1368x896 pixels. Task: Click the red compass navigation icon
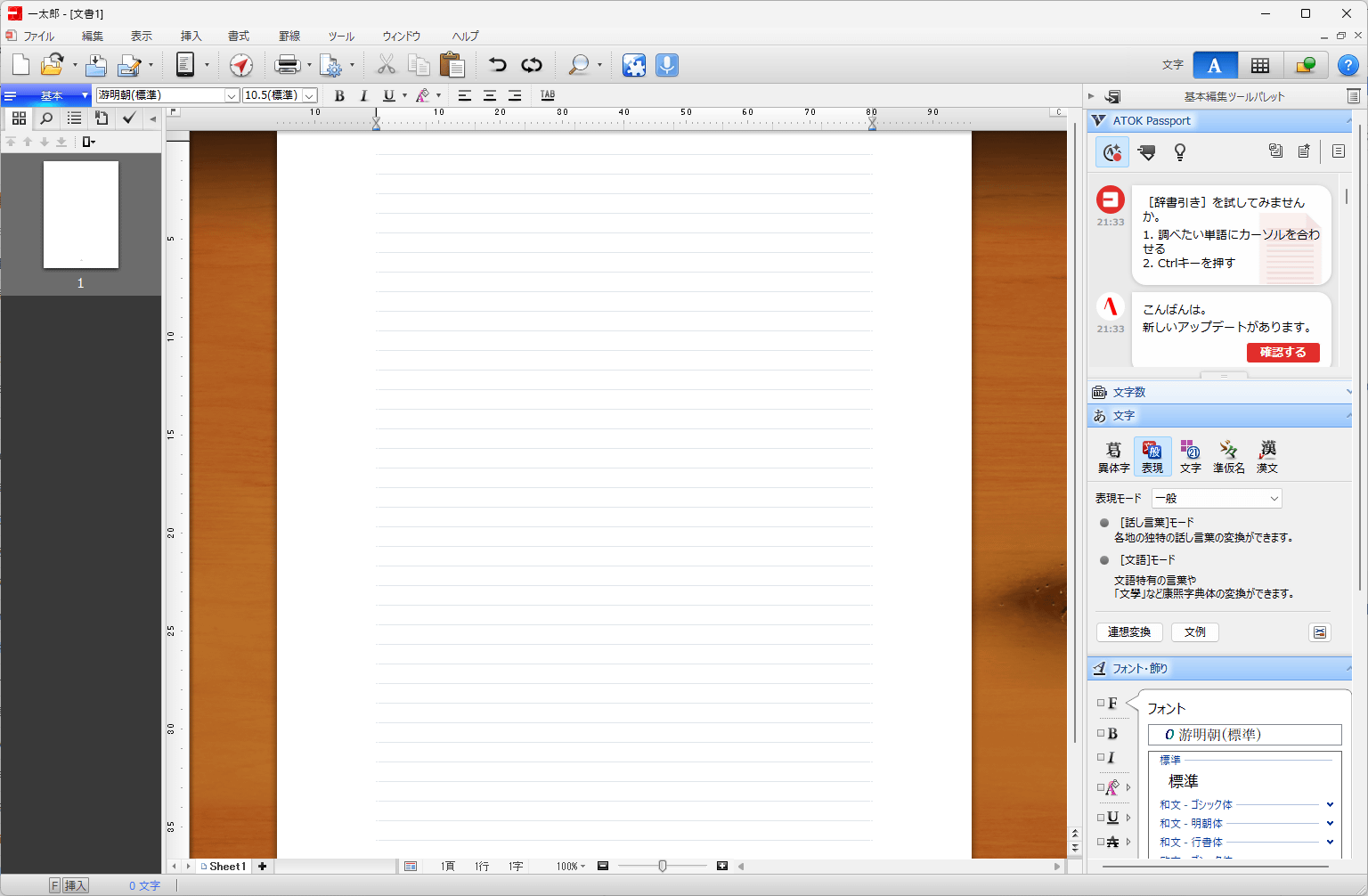(x=241, y=65)
